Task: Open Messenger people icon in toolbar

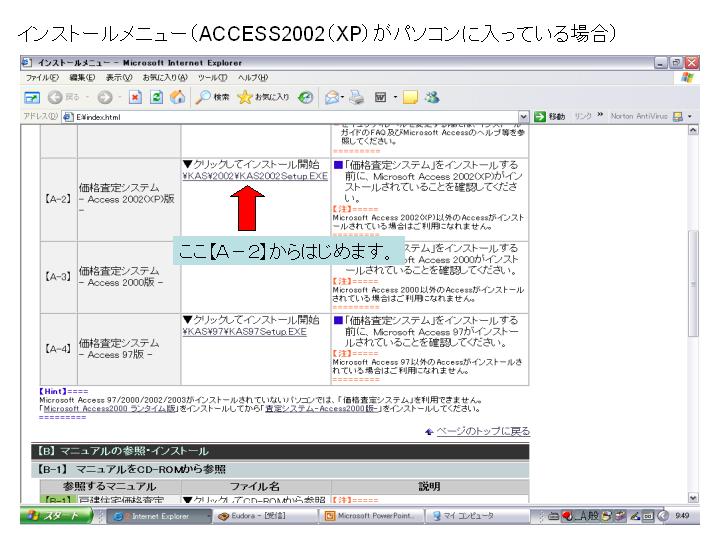Action: pos(432,97)
